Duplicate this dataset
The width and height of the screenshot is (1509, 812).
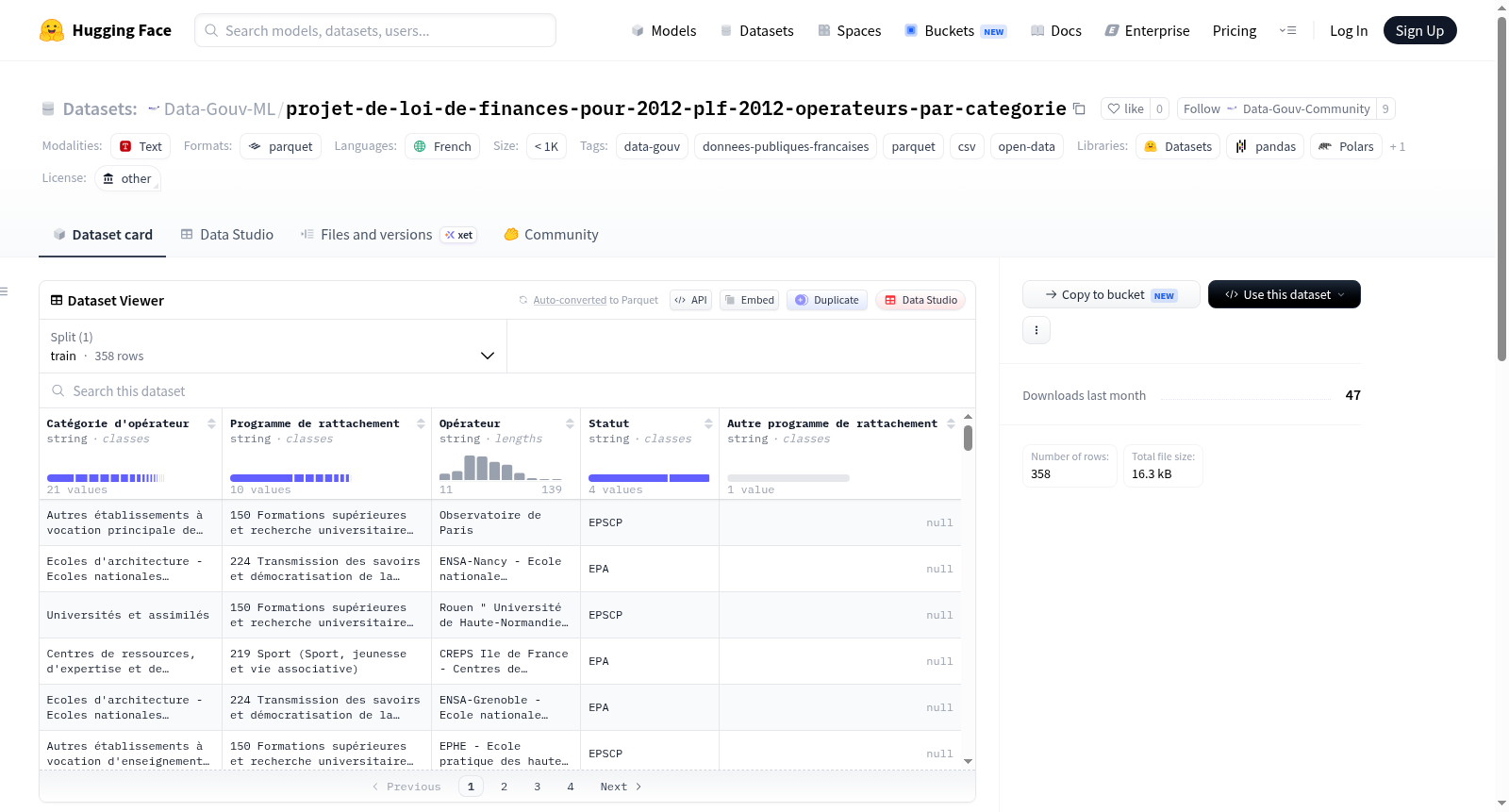coord(827,300)
